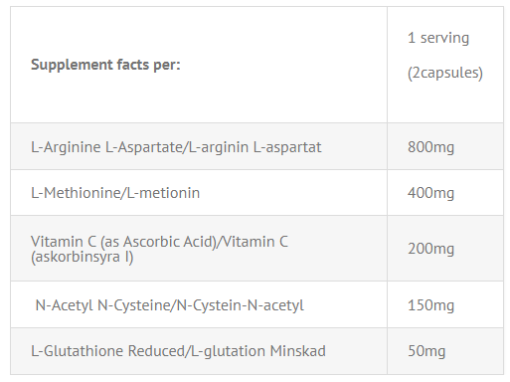Click the word 'L-aspartat' in first row
The height and width of the screenshot is (382, 510).
pyautogui.click(x=287, y=147)
